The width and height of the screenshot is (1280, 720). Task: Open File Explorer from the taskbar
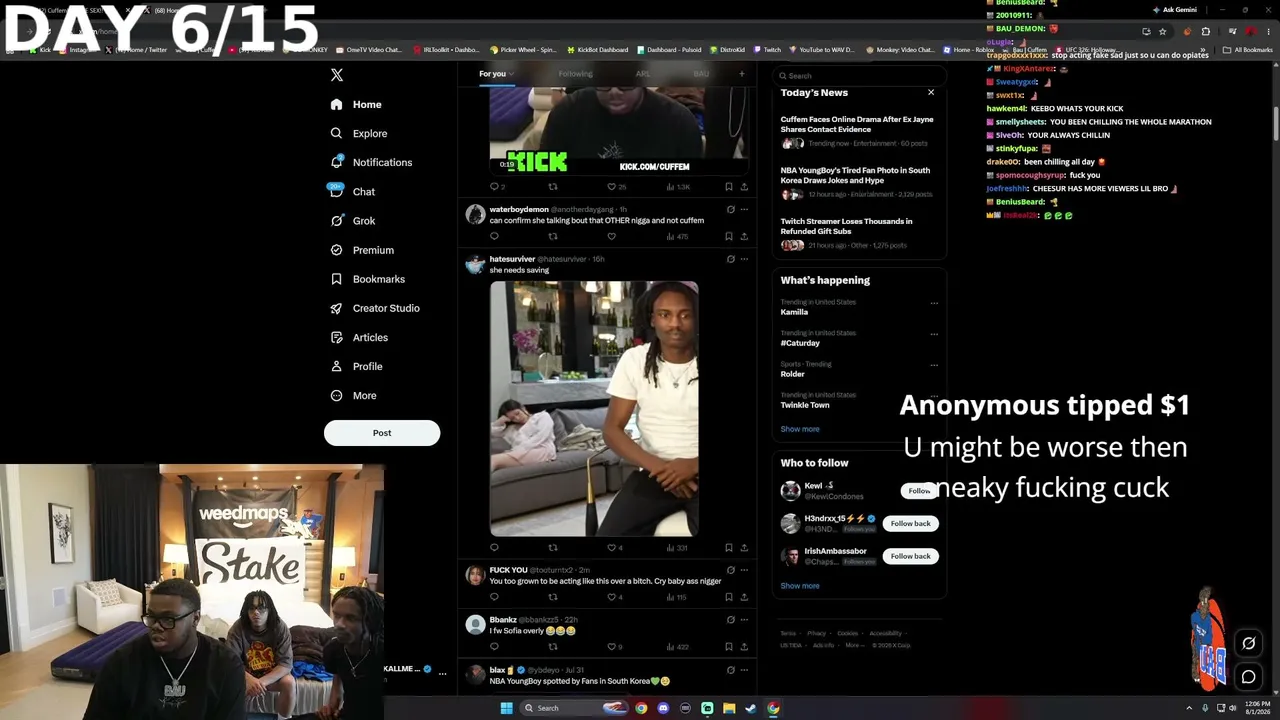(x=729, y=708)
